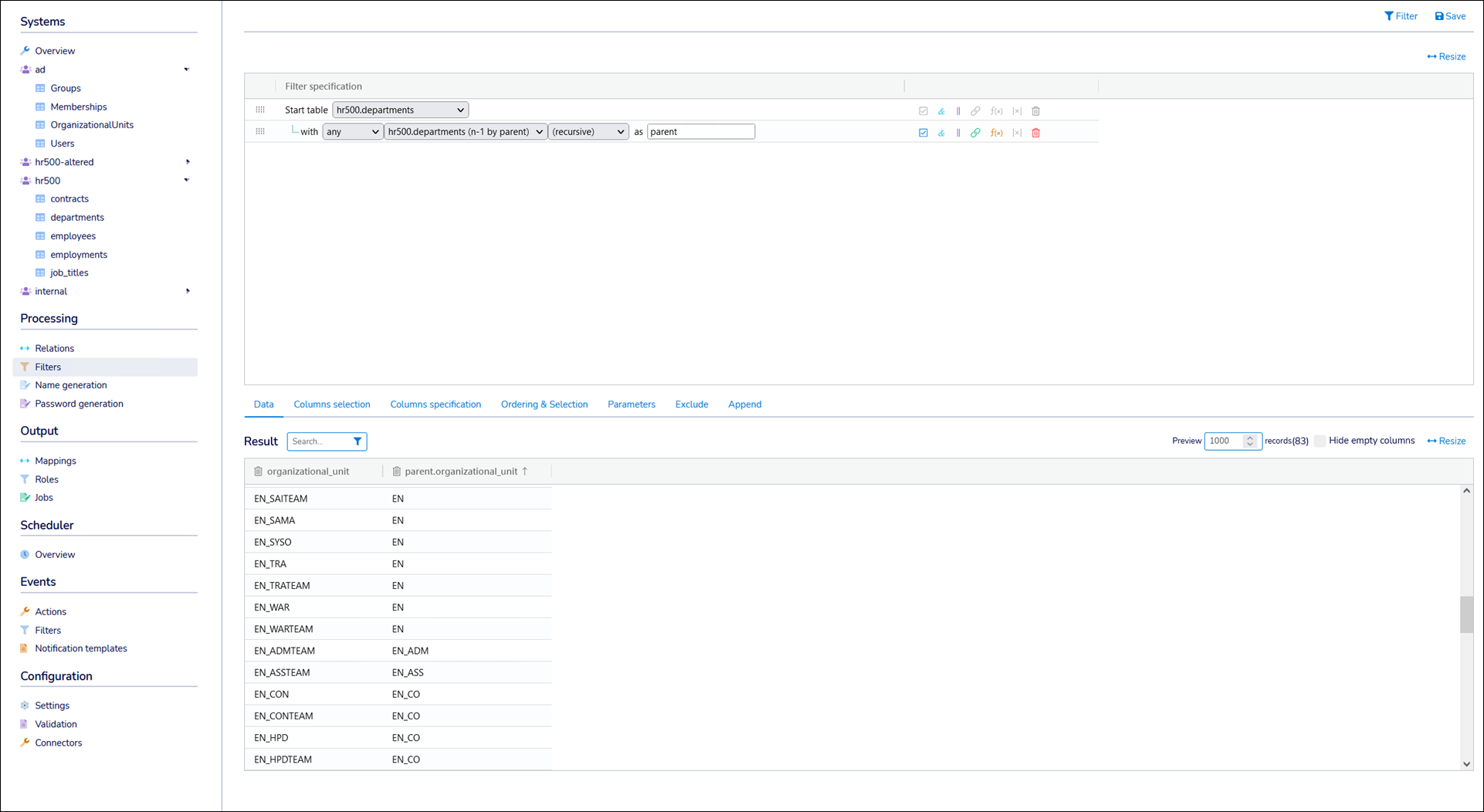Click the Save button
This screenshot has height=812, width=1484.
[1450, 16]
